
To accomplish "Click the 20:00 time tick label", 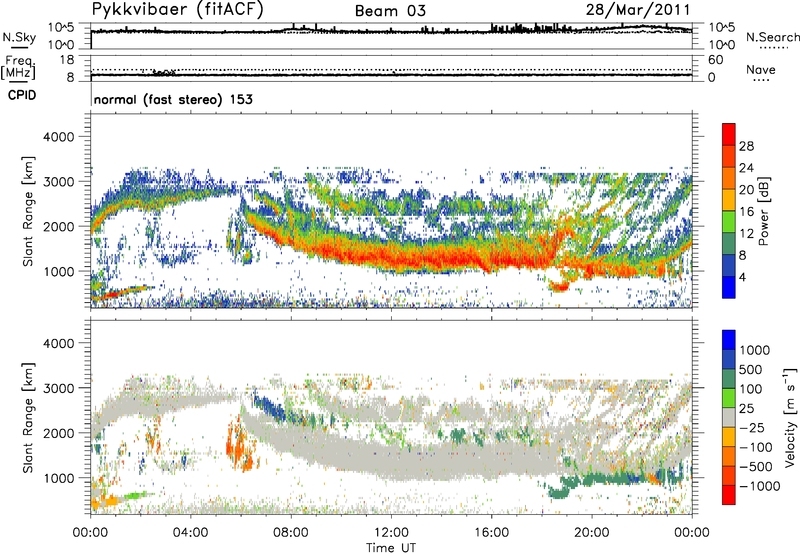I will pyautogui.click(x=591, y=533).
